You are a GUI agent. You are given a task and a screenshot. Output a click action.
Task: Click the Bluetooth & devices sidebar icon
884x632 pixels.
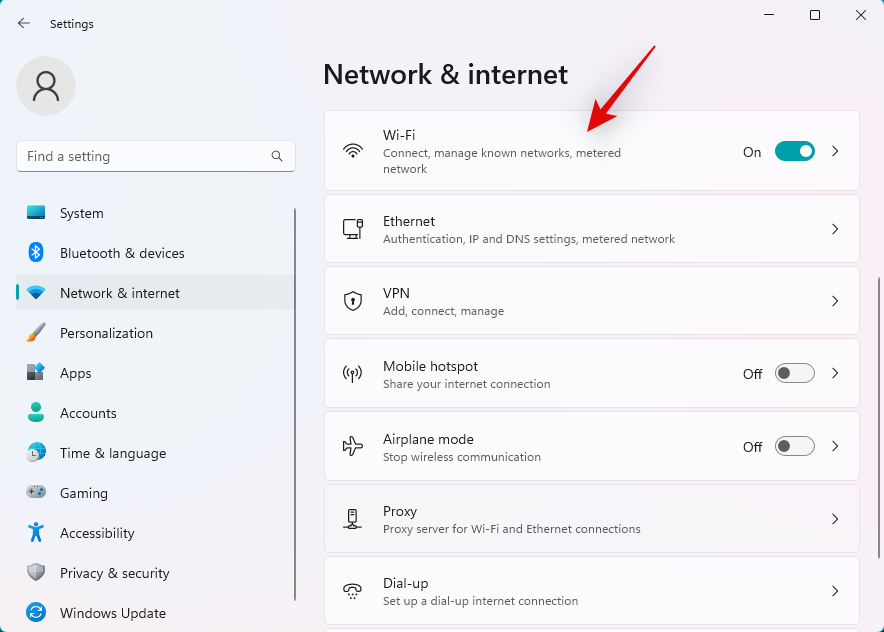36,253
